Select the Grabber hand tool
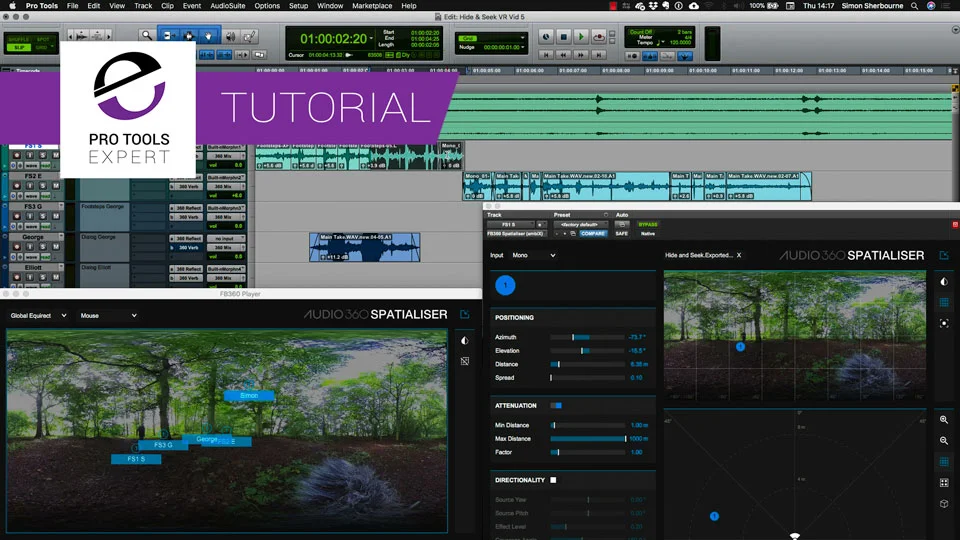The height and width of the screenshot is (540, 960). (x=208, y=36)
